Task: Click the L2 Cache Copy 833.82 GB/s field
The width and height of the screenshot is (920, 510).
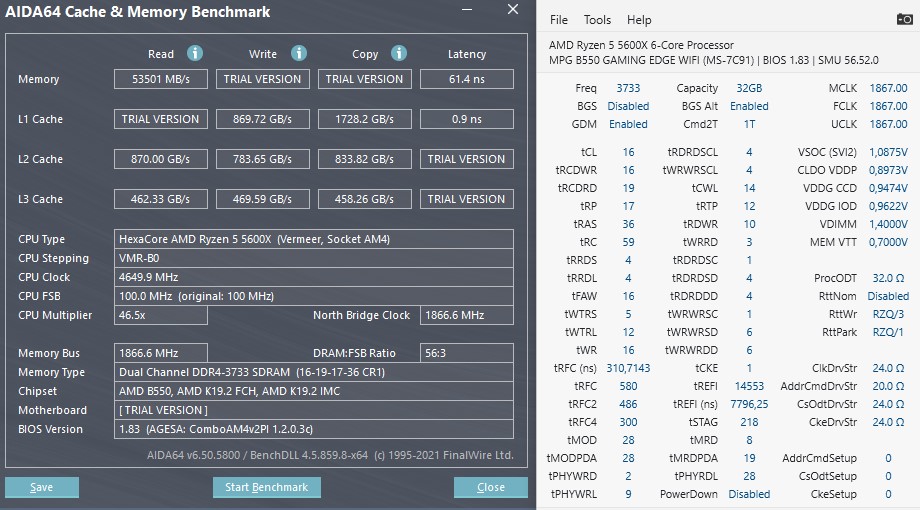Action: point(365,159)
